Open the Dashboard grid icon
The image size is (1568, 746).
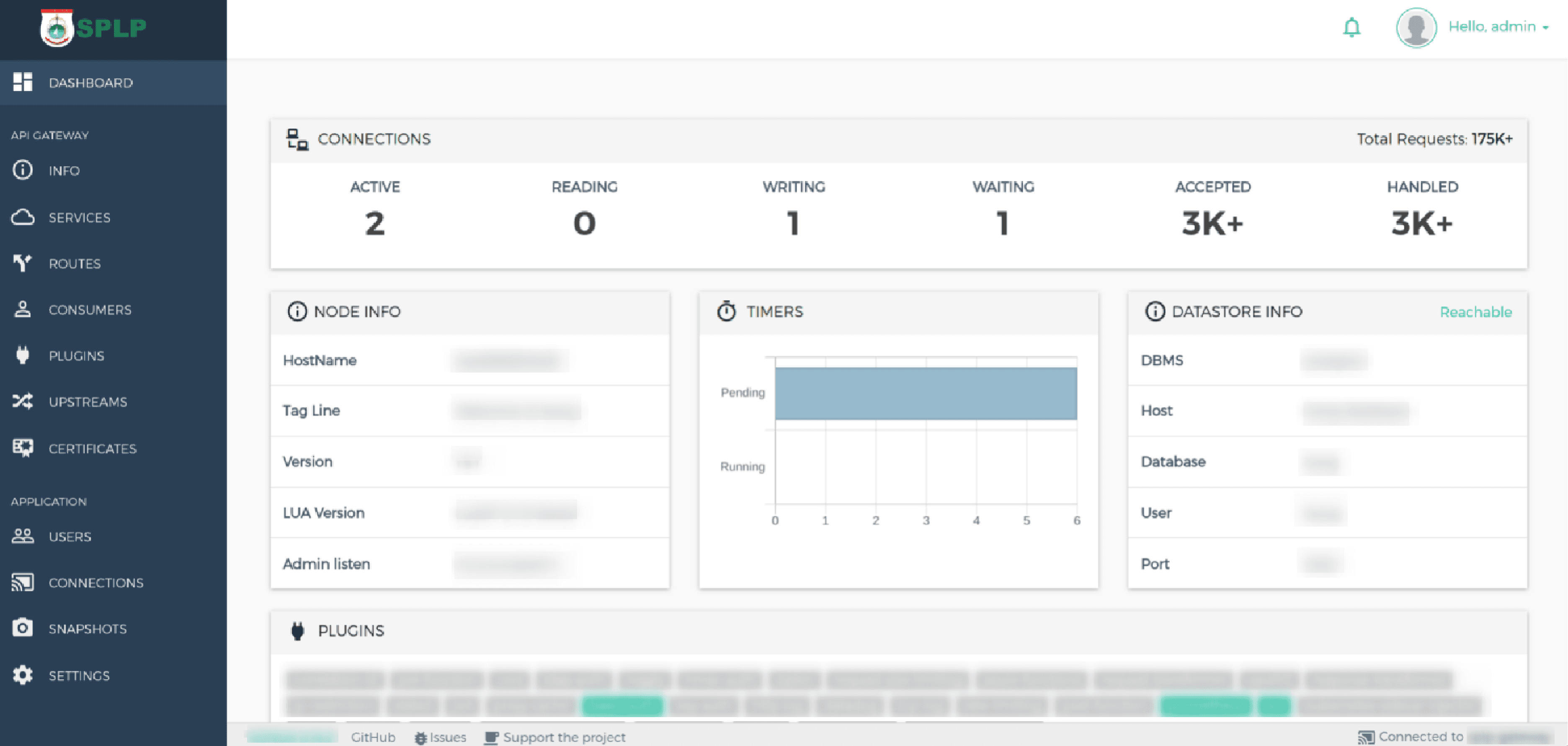pos(23,82)
